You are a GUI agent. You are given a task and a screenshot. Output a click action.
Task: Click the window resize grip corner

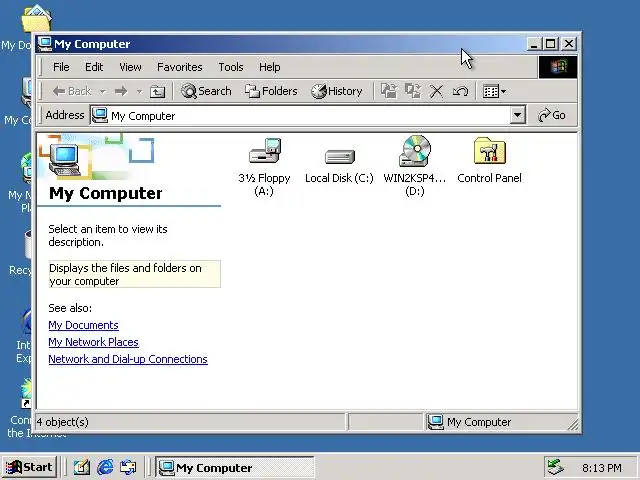click(573, 425)
